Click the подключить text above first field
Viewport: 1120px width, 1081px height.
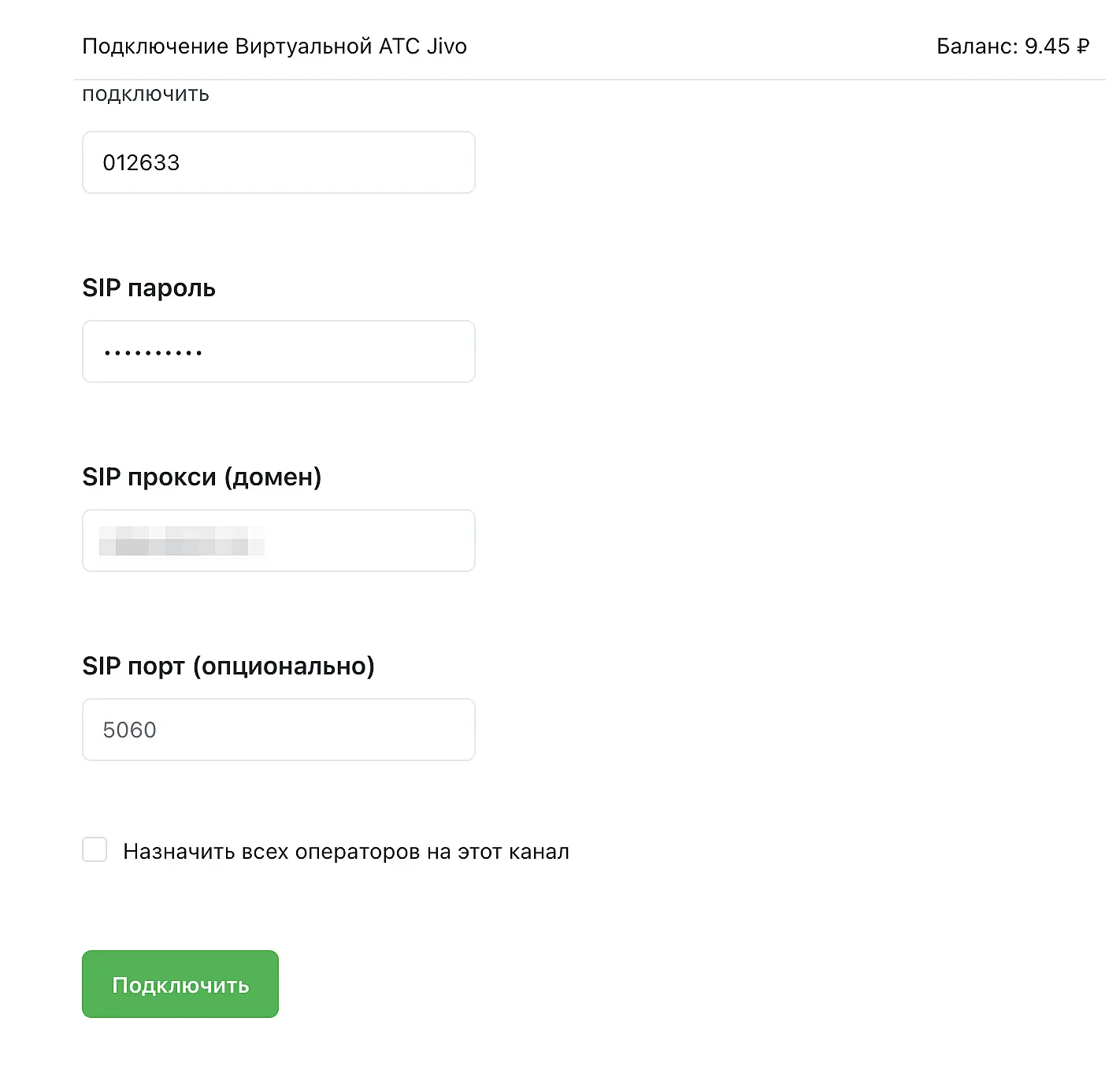point(146,95)
